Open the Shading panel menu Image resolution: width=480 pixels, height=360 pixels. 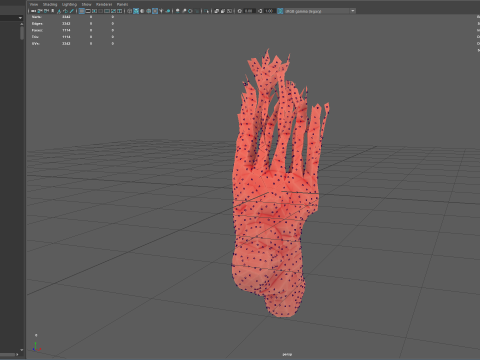50,4
